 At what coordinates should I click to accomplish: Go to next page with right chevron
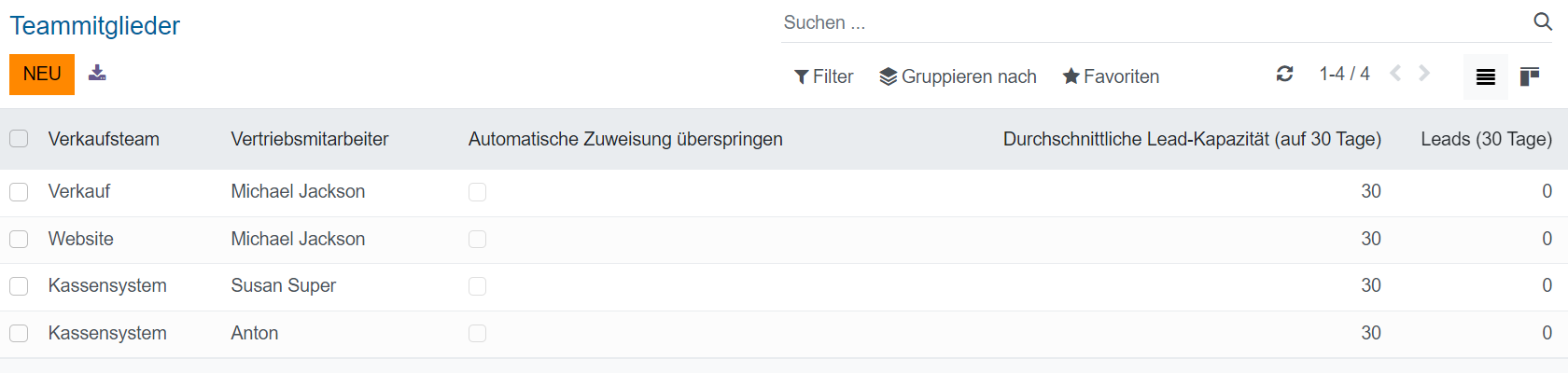coord(1424,74)
